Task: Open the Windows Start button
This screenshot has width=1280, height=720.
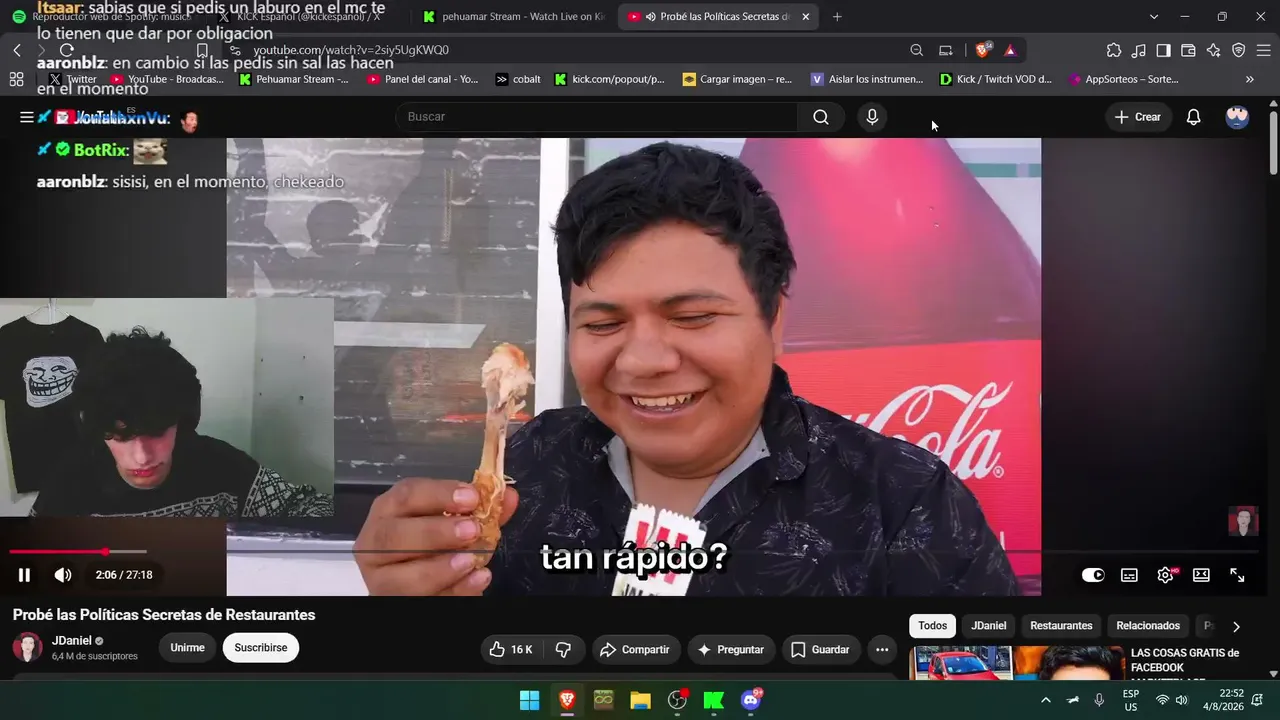Action: [529, 700]
